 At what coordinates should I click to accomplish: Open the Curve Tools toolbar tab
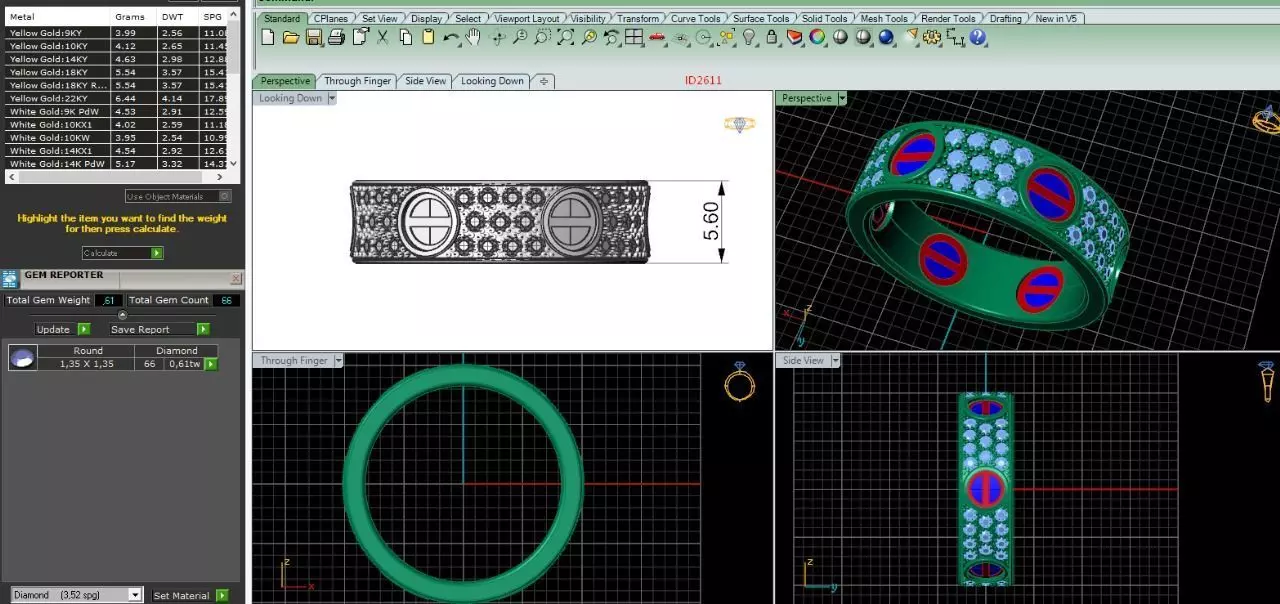pos(695,18)
